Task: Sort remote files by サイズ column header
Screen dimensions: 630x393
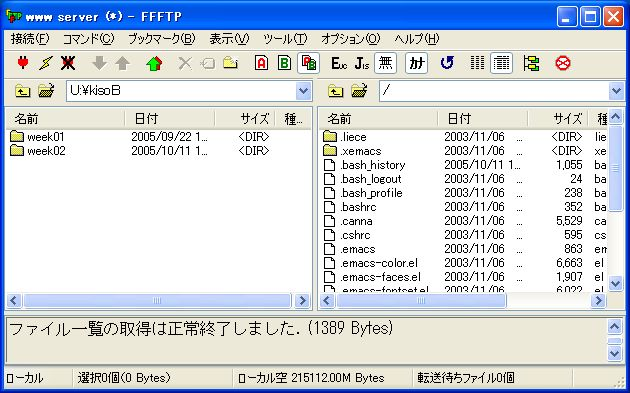Action: (558, 119)
